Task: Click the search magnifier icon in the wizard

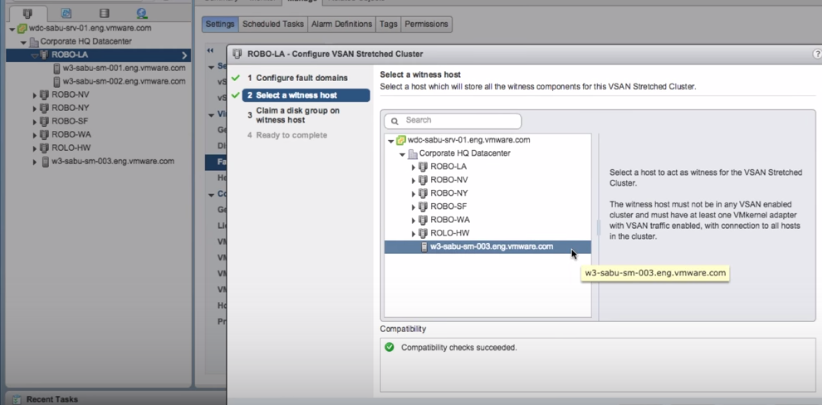Action: point(395,121)
